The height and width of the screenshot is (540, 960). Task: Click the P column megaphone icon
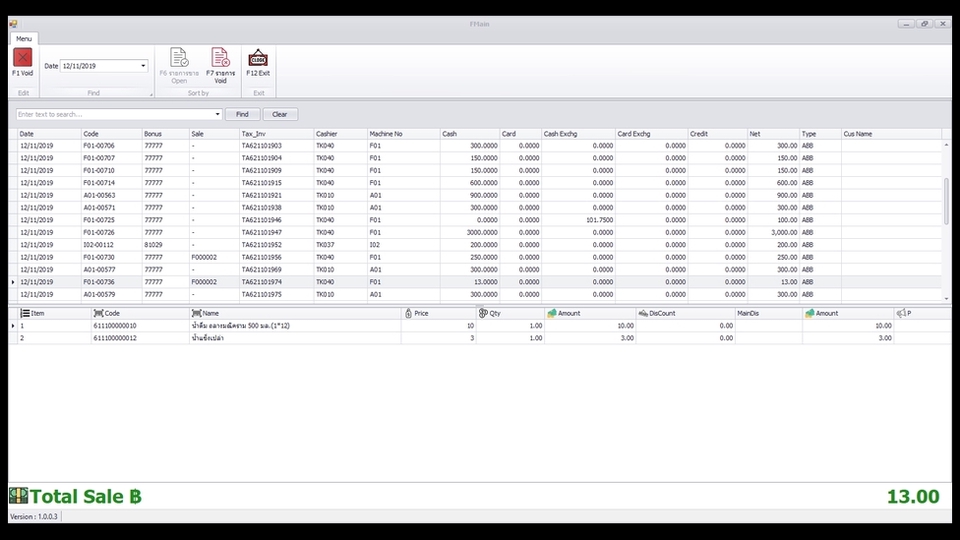[x=901, y=313]
